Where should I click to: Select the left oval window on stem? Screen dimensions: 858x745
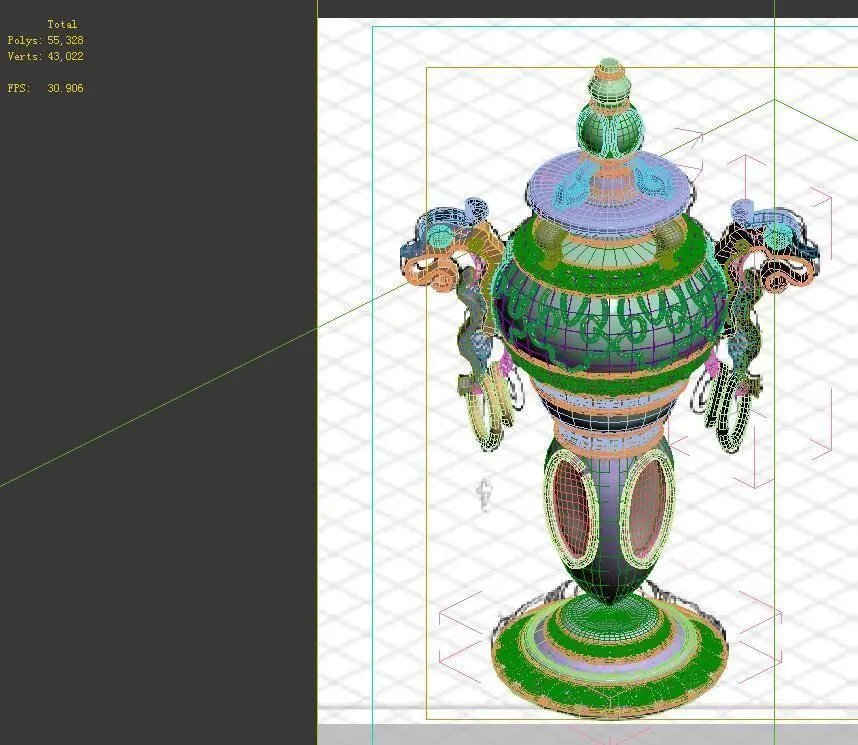572,508
